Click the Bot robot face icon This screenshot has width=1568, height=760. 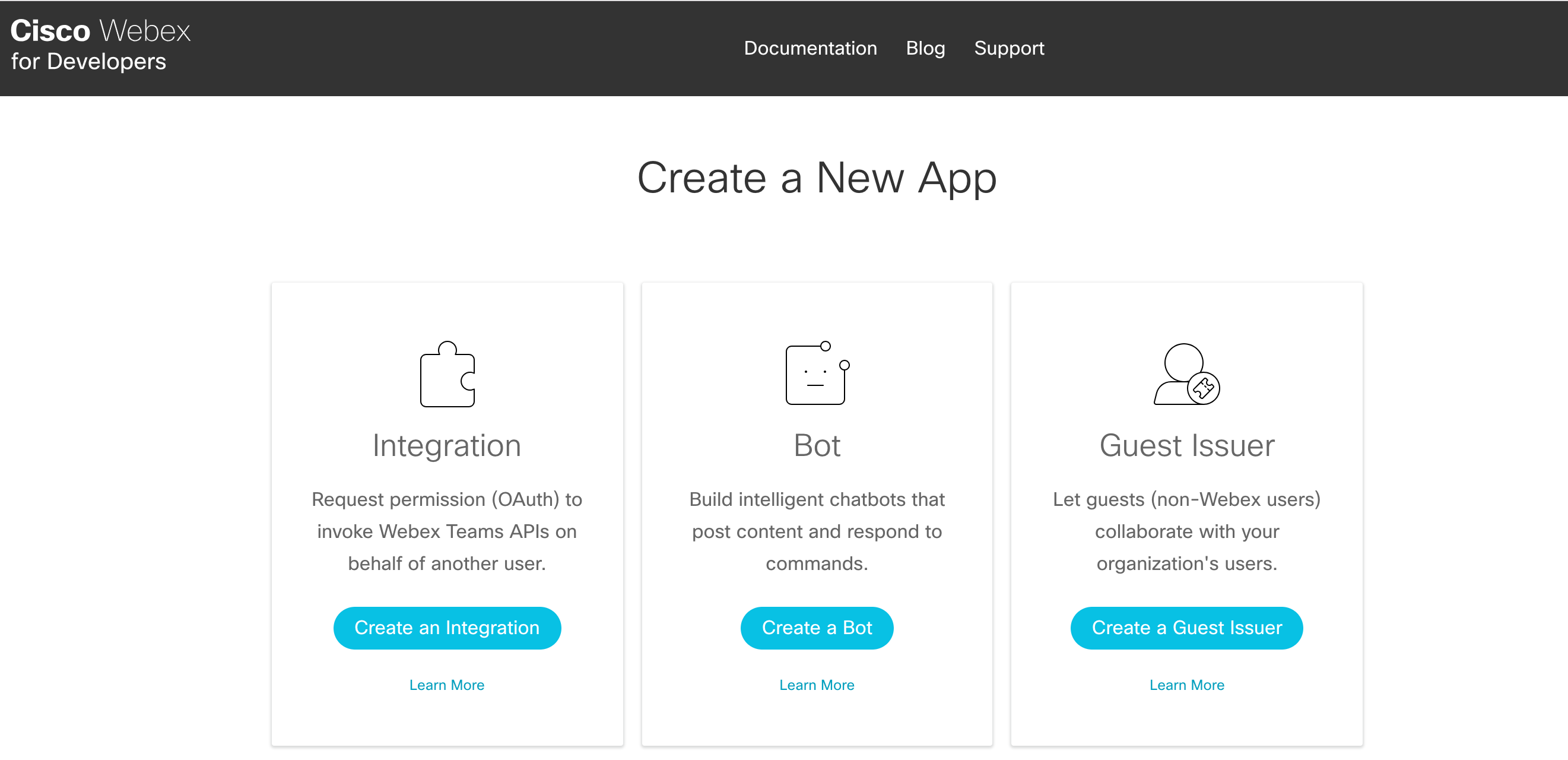(x=816, y=374)
